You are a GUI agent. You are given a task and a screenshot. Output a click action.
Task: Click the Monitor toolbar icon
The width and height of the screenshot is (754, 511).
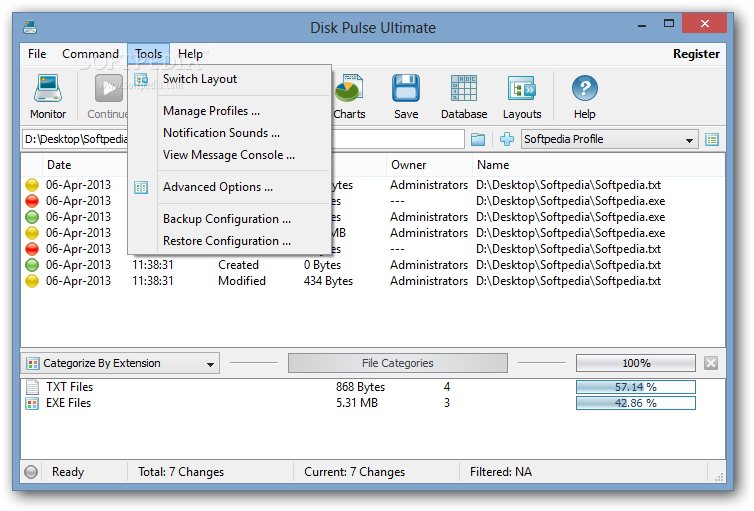click(48, 88)
